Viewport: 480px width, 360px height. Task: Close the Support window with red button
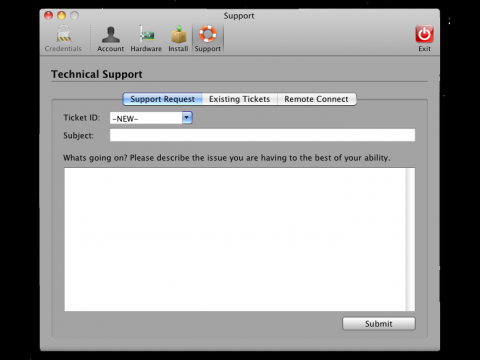tap(49, 15)
